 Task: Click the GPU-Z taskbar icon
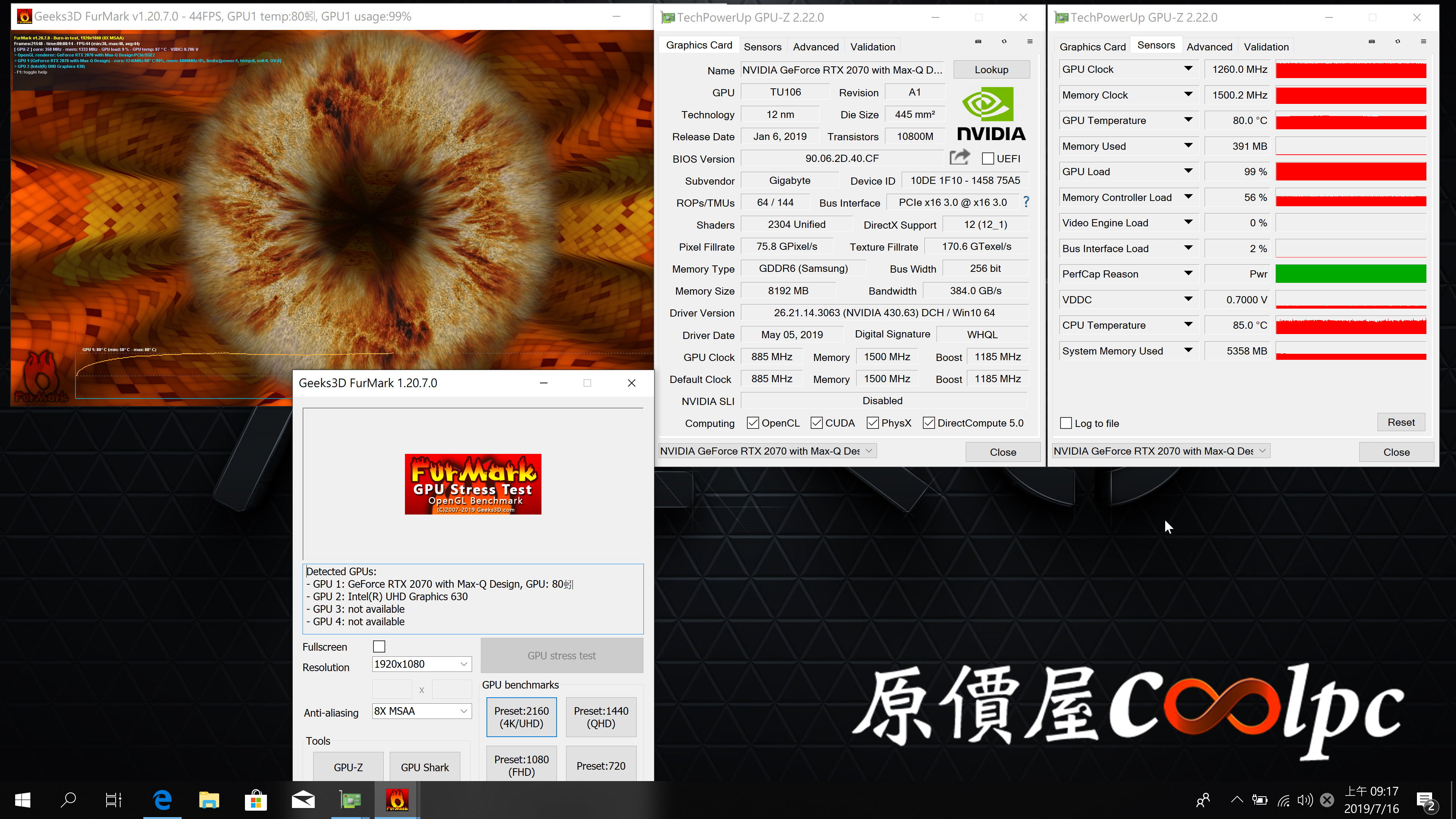tap(350, 800)
